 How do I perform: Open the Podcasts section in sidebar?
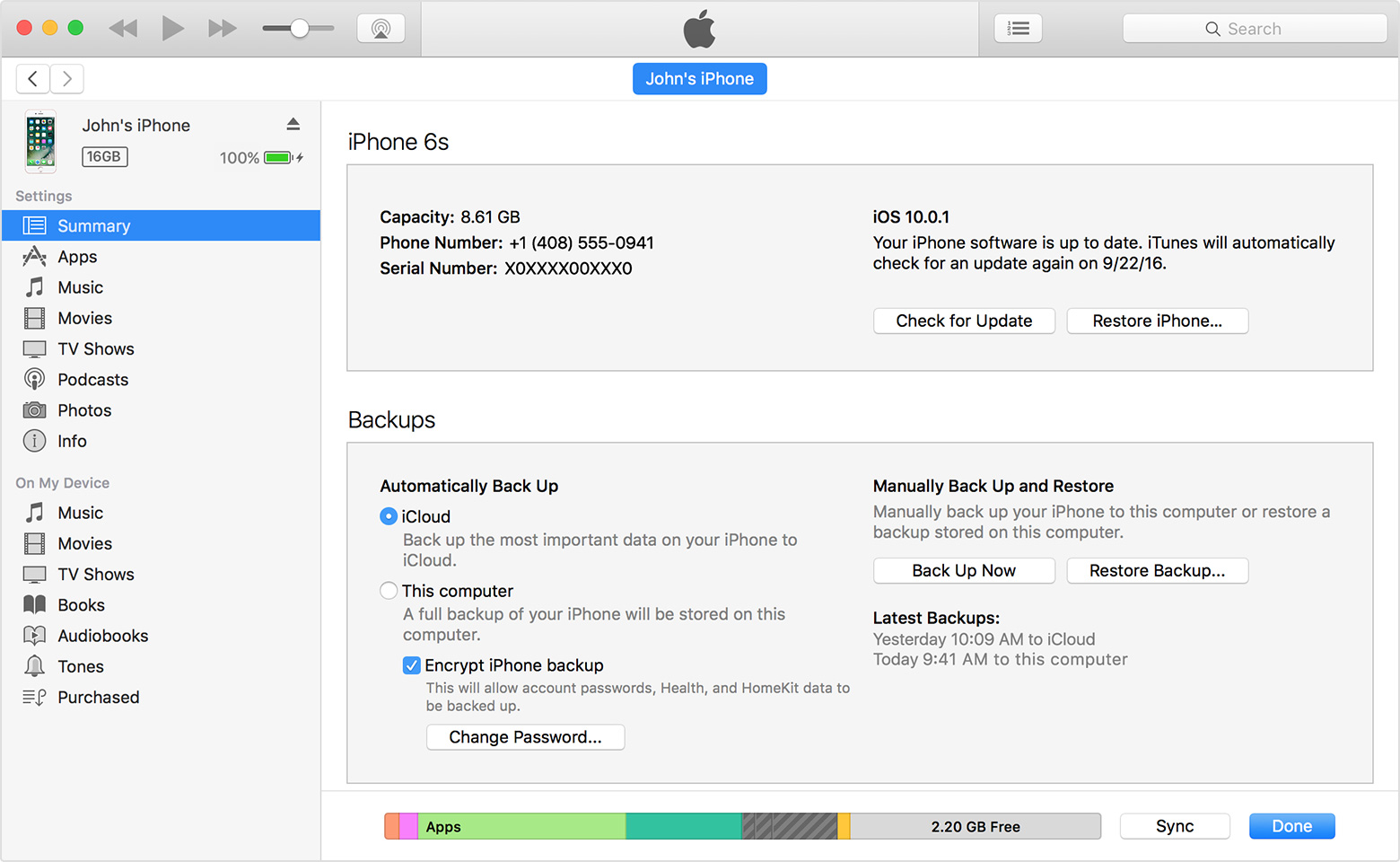(x=92, y=379)
